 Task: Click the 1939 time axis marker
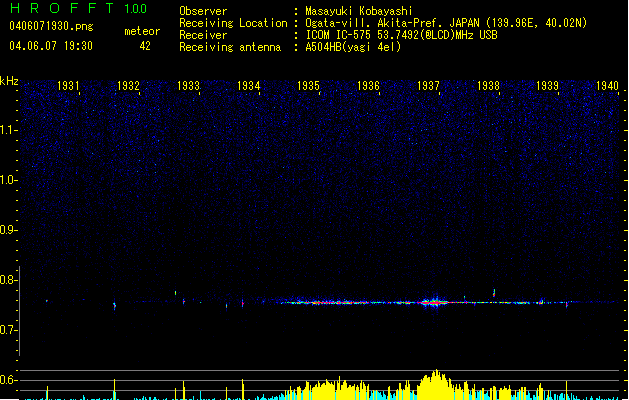(548, 86)
